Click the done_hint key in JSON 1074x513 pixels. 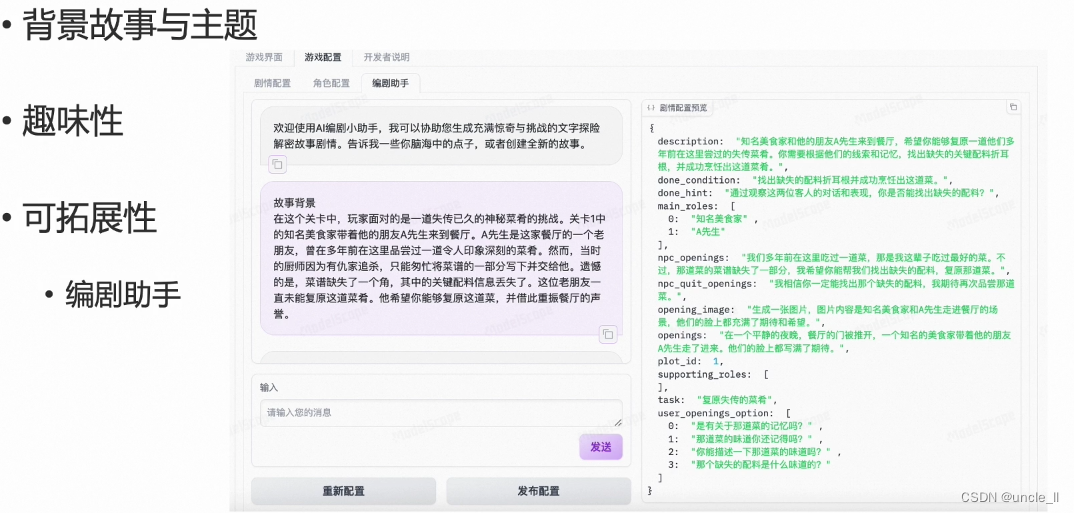tap(683, 192)
